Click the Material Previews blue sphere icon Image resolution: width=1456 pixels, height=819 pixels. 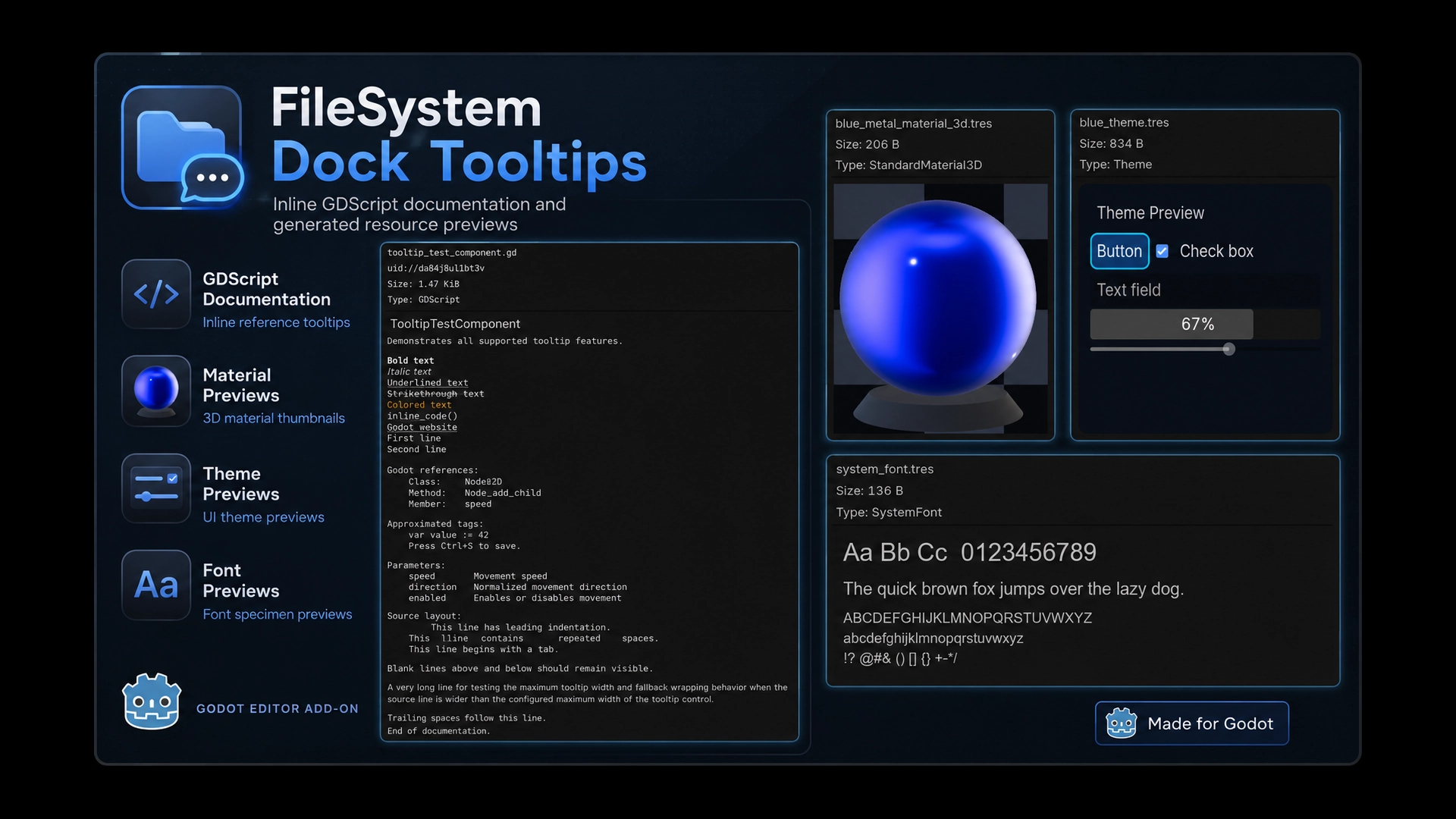156,391
